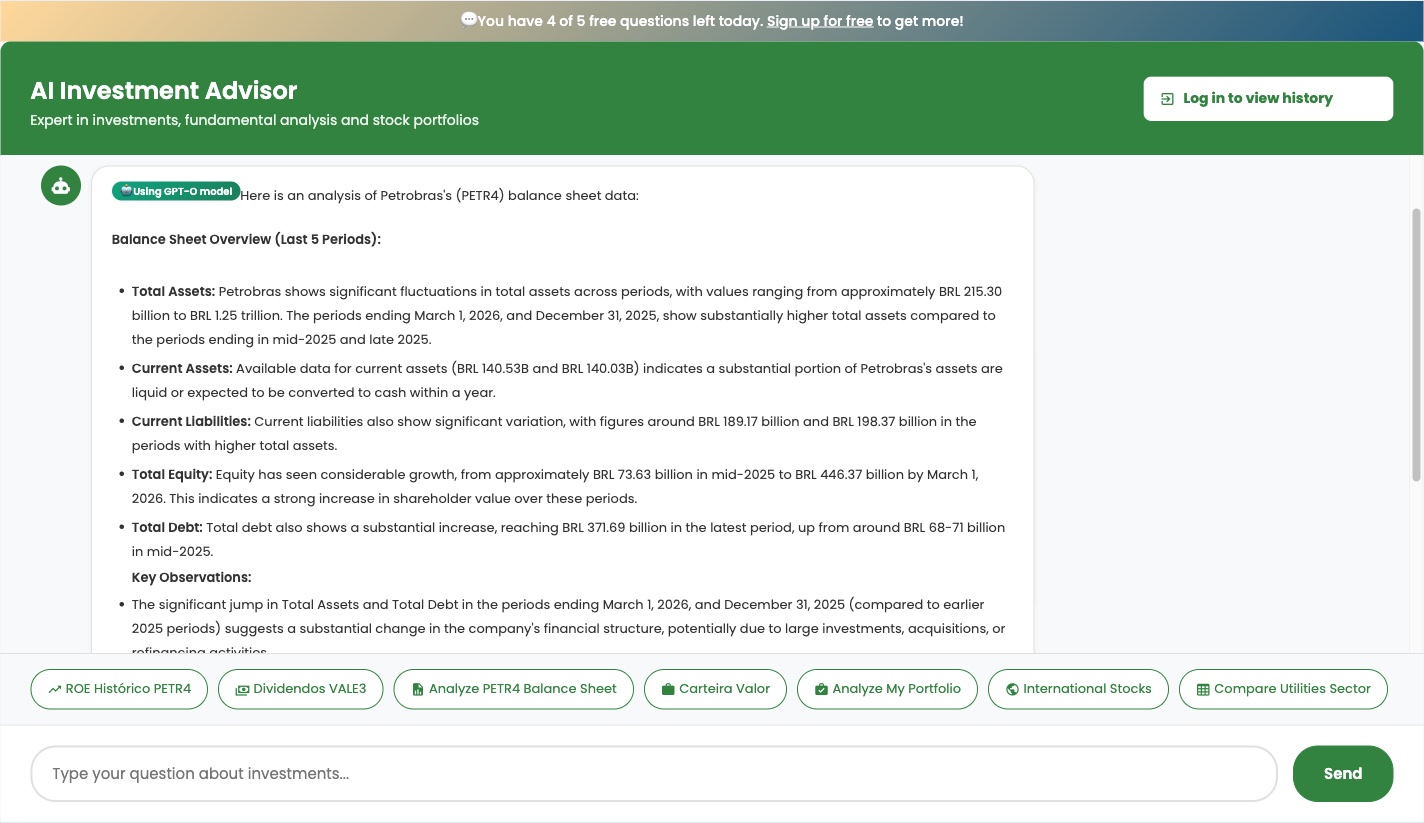Screen dimensions: 1424x823
Task: Pick the Analyze PETR4 Balance Sheet suggestion
Action: click(x=514, y=689)
